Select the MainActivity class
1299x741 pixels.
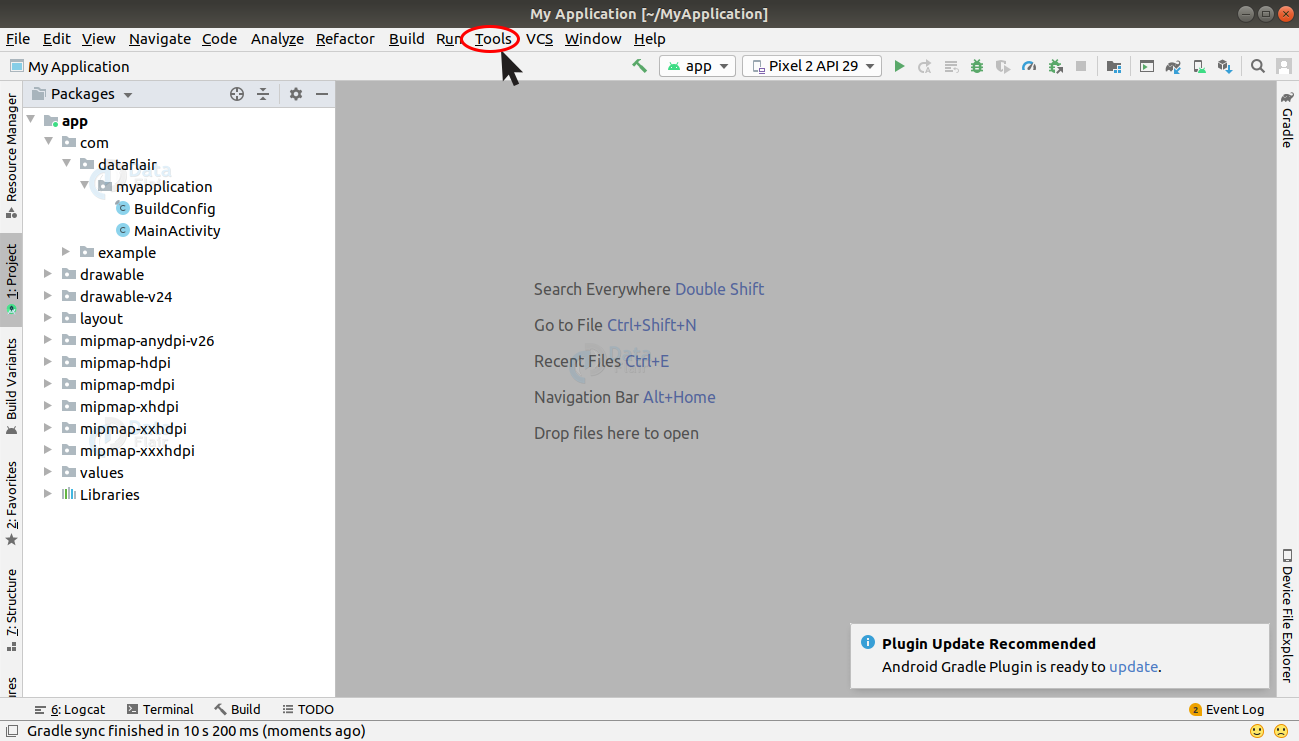(x=177, y=230)
